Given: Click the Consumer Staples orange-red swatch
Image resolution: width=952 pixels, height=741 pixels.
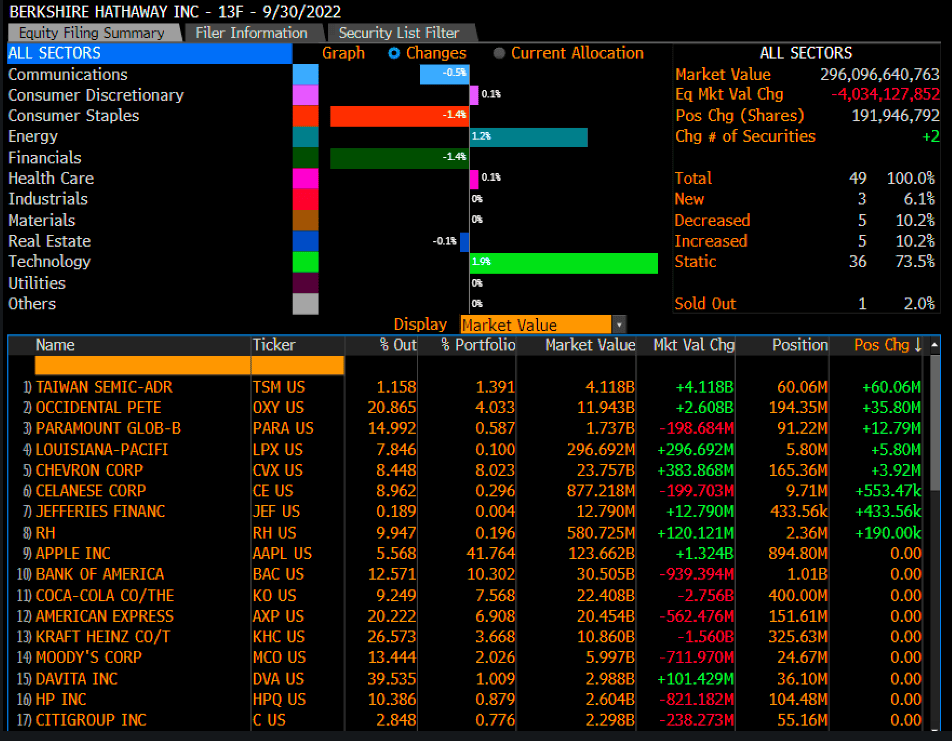Looking at the screenshot, I should point(305,116).
